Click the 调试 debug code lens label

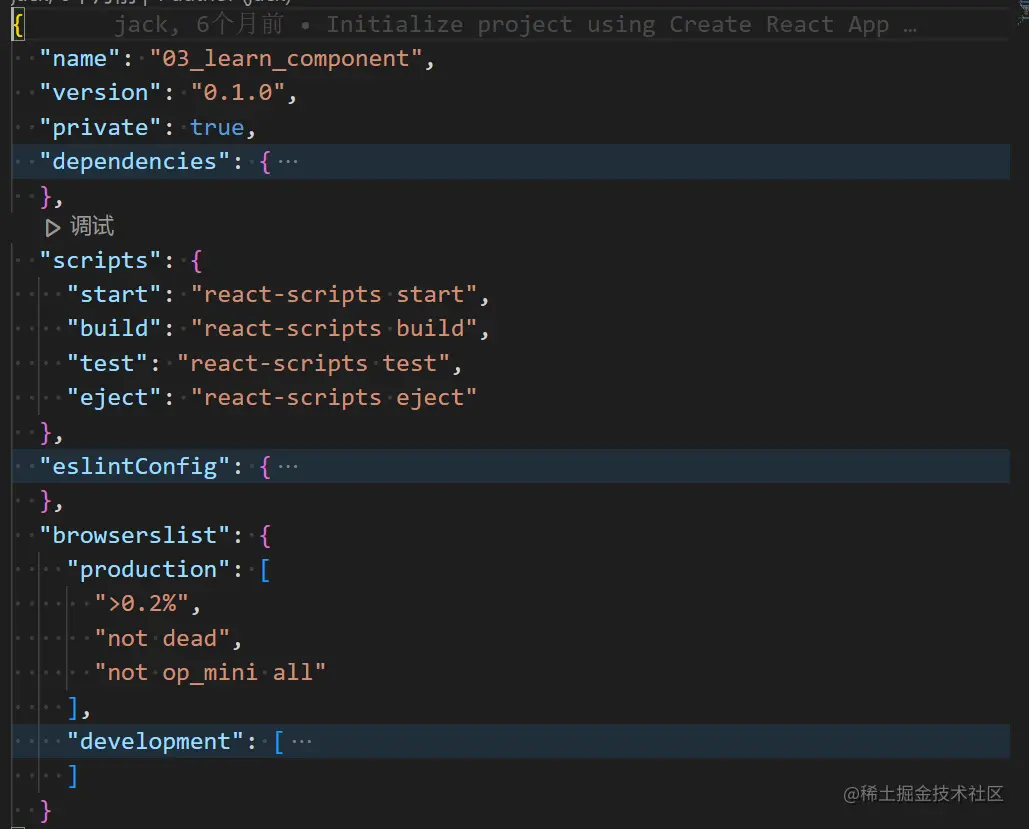(92, 226)
